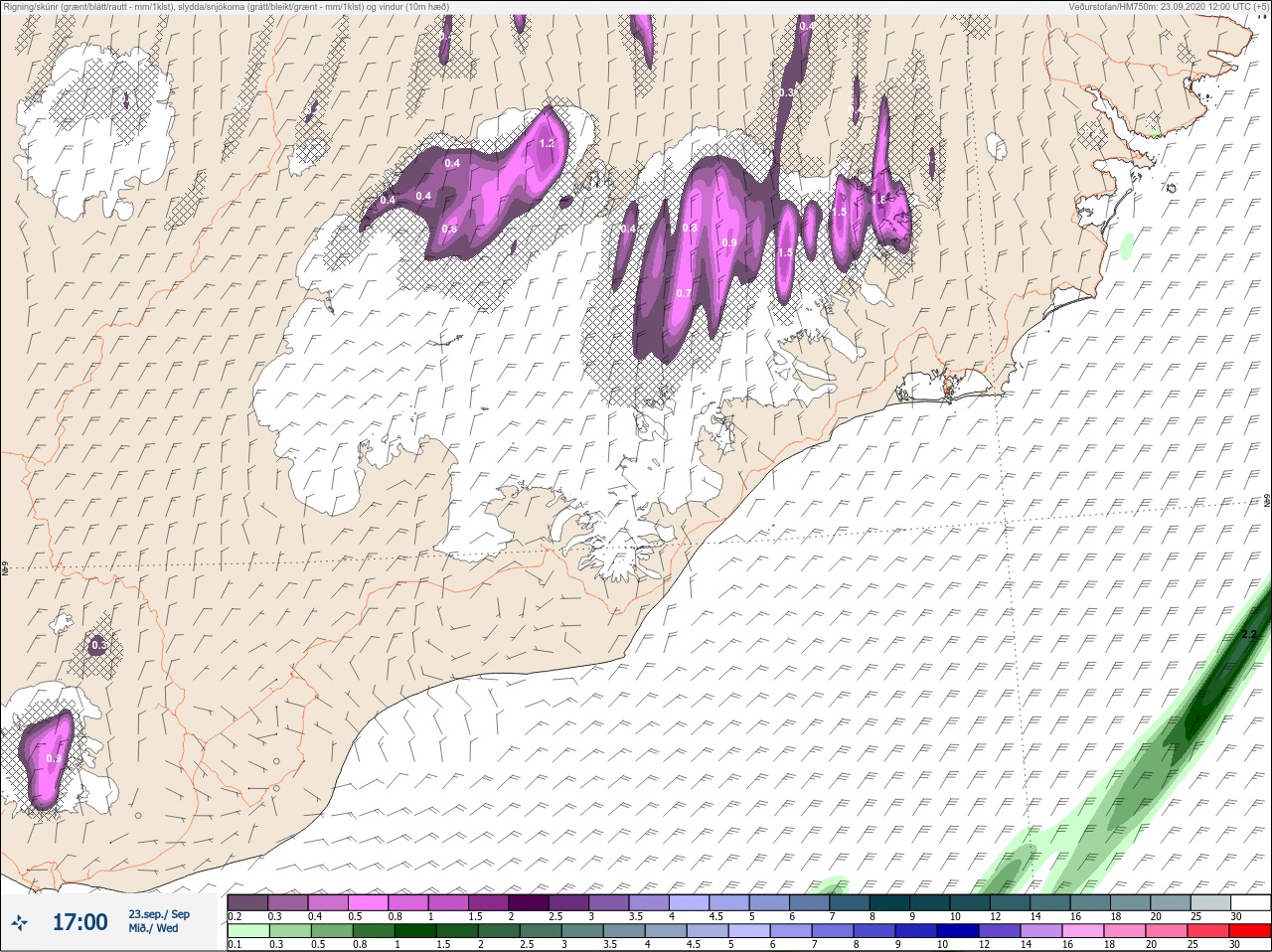Select the dark purple 0.2 swatch in upper legend
Image resolution: width=1272 pixels, height=952 pixels.
[x=247, y=902]
